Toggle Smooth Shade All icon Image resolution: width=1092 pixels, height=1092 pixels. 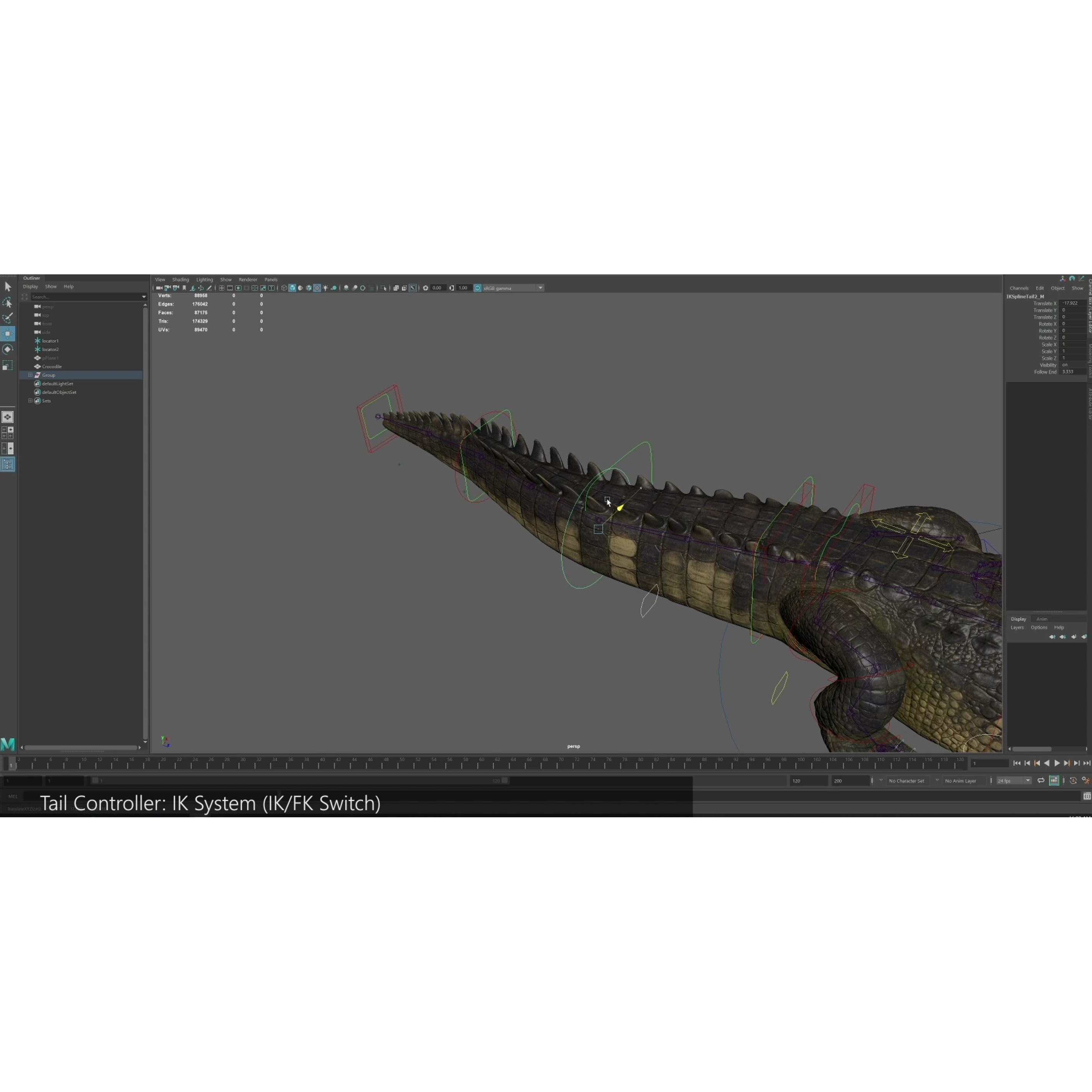pos(292,288)
